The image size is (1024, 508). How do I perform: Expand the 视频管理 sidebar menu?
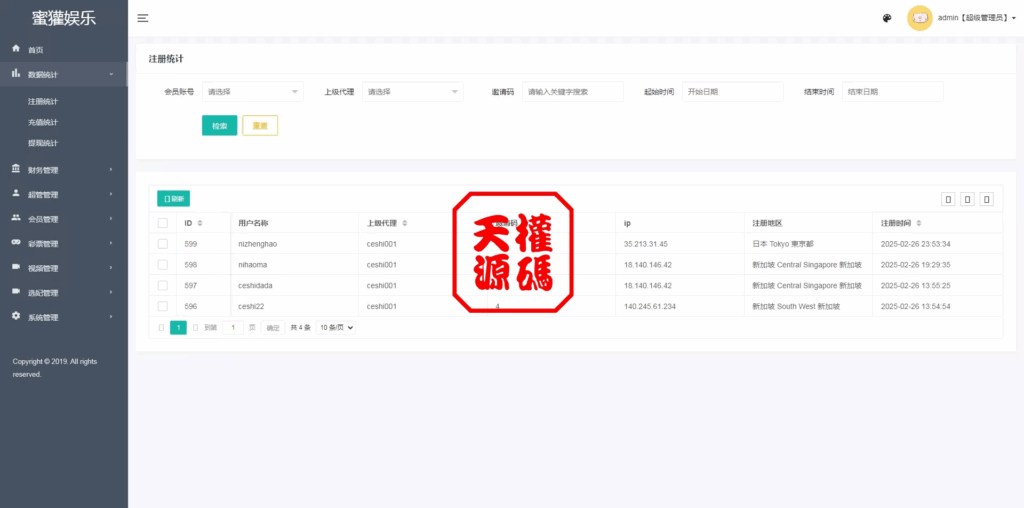click(x=64, y=268)
